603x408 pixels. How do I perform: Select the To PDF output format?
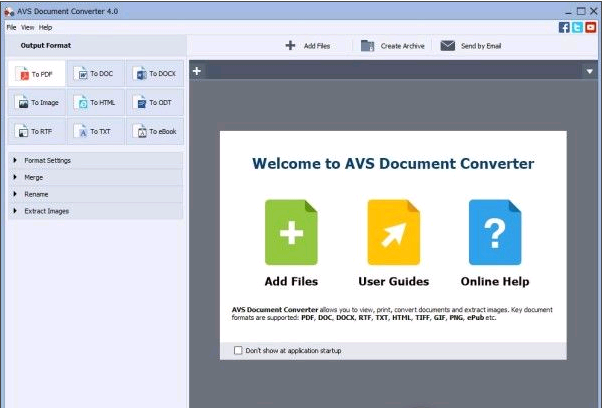click(x=37, y=73)
